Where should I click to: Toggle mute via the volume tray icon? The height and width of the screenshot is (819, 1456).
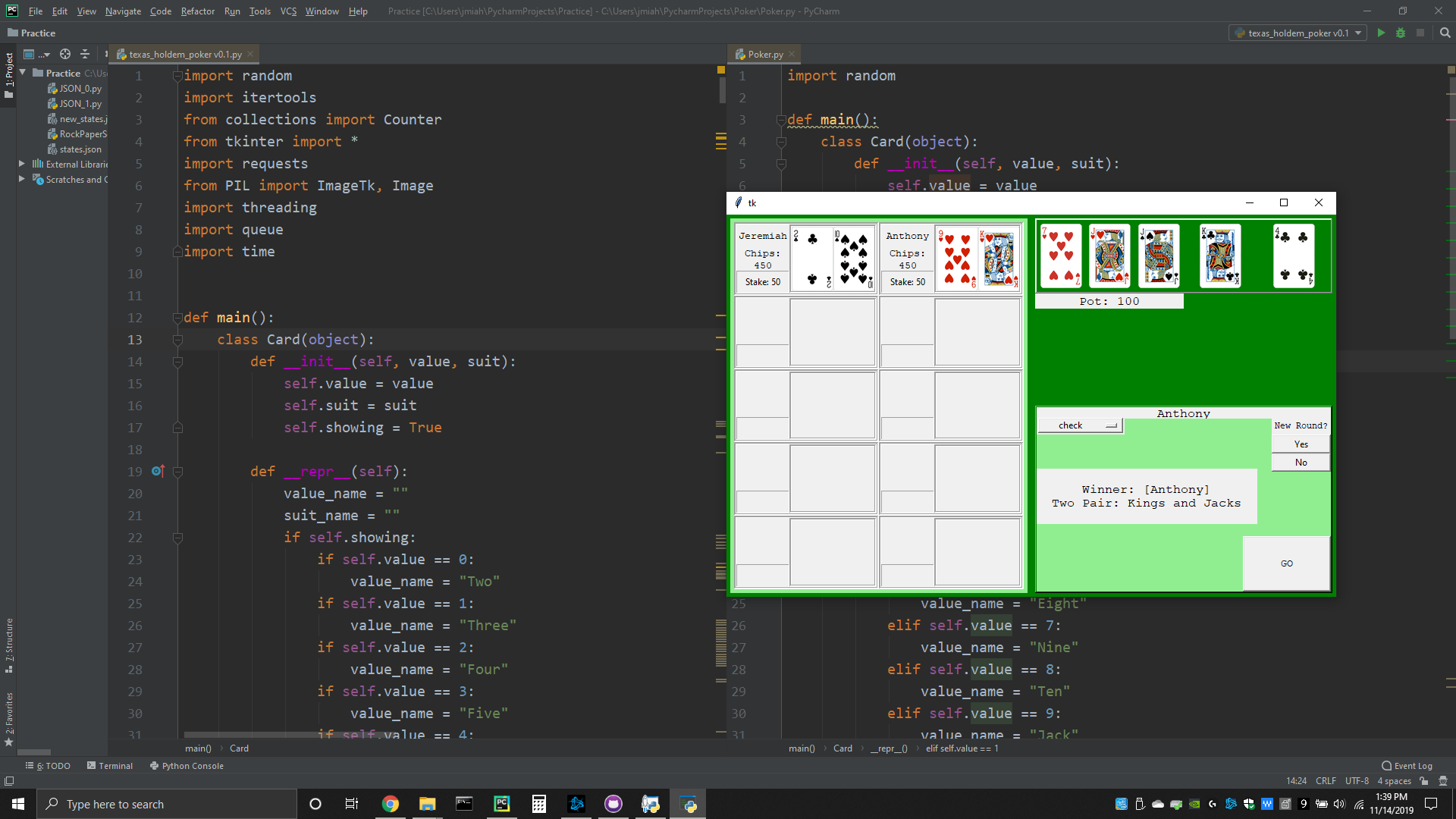1339,804
